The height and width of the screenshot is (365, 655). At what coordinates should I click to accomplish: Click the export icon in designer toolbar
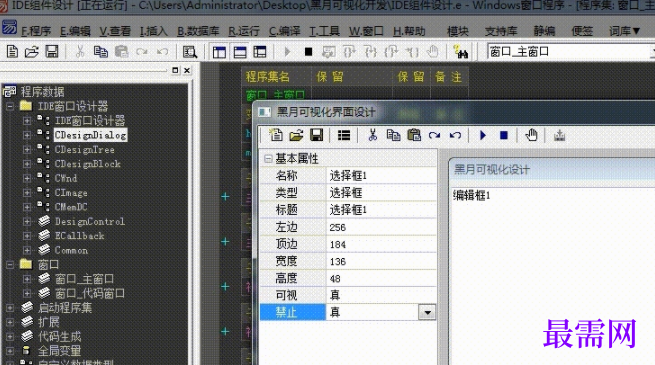[559, 135]
